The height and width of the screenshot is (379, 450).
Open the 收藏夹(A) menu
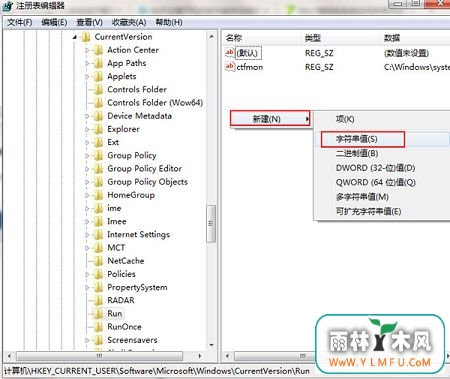[129, 22]
